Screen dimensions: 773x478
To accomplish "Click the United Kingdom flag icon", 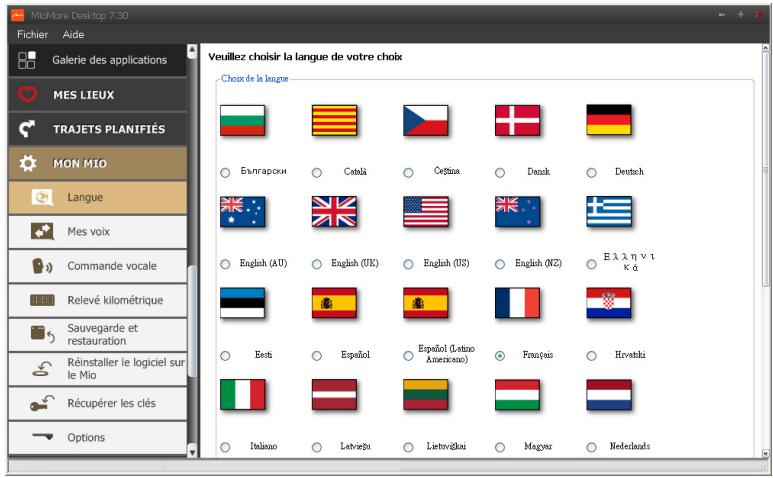I will click(334, 212).
